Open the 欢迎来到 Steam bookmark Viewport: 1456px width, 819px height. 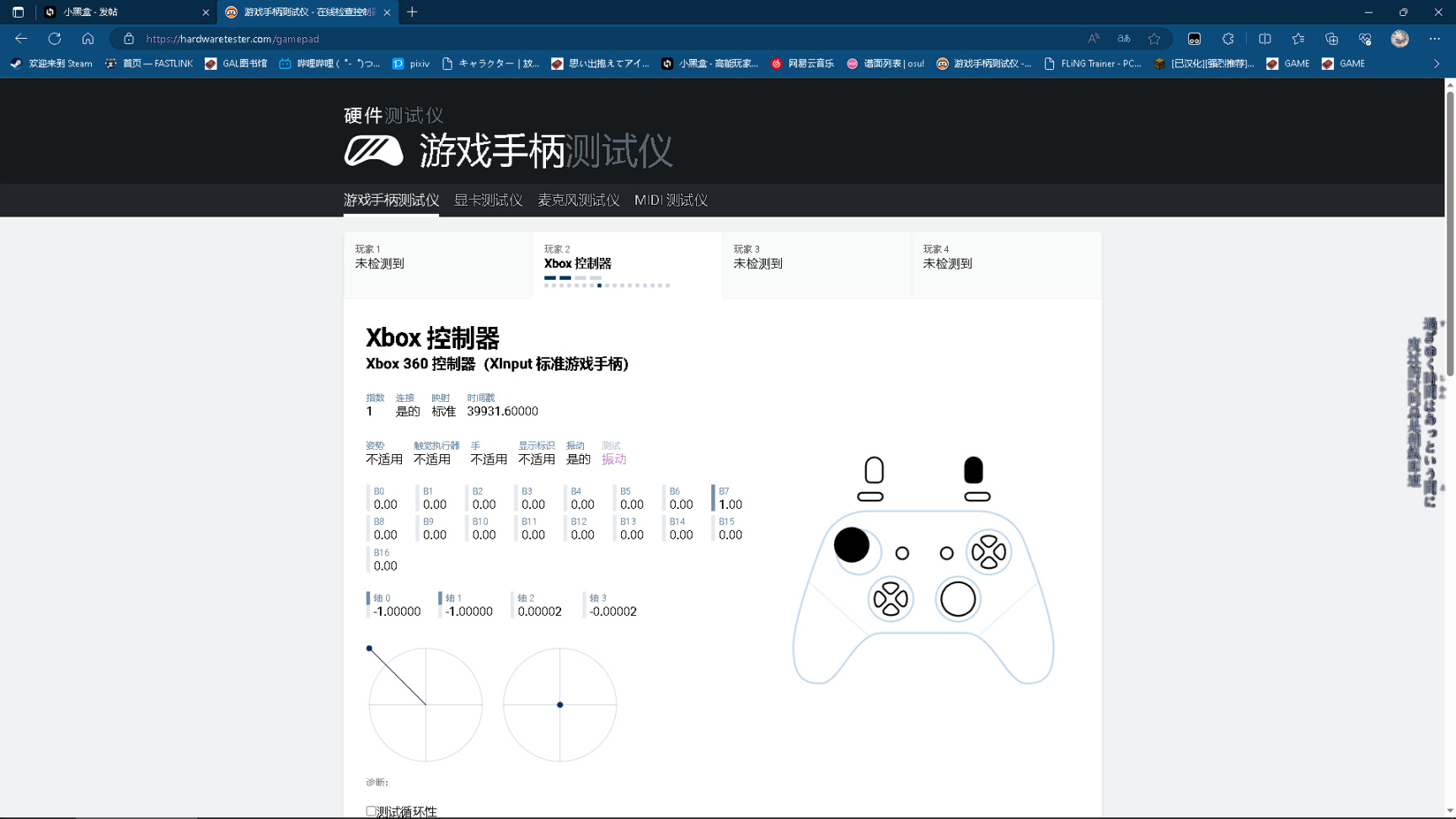click(x=51, y=63)
